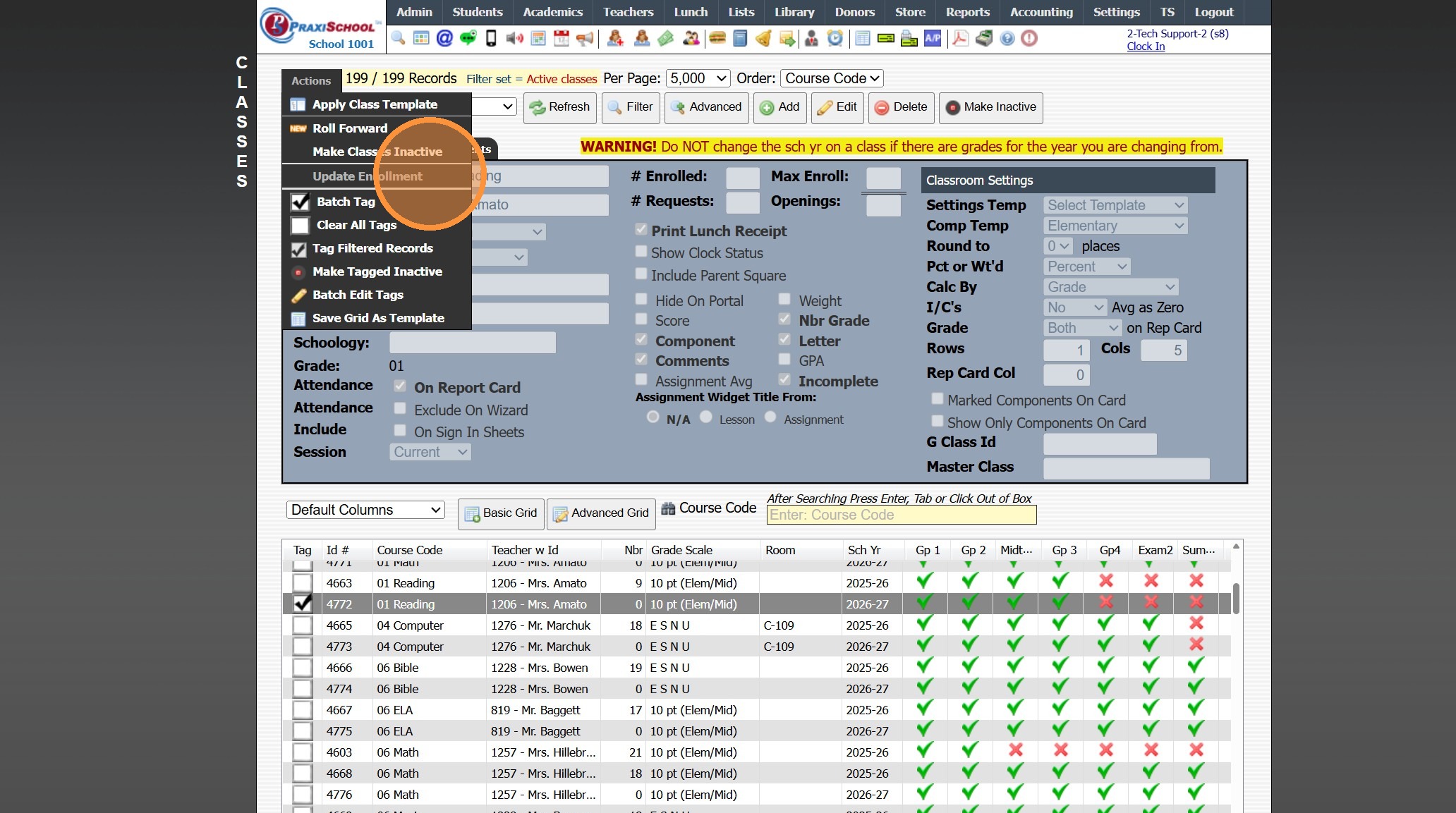Click the Refresh button

[x=560, y=107]
